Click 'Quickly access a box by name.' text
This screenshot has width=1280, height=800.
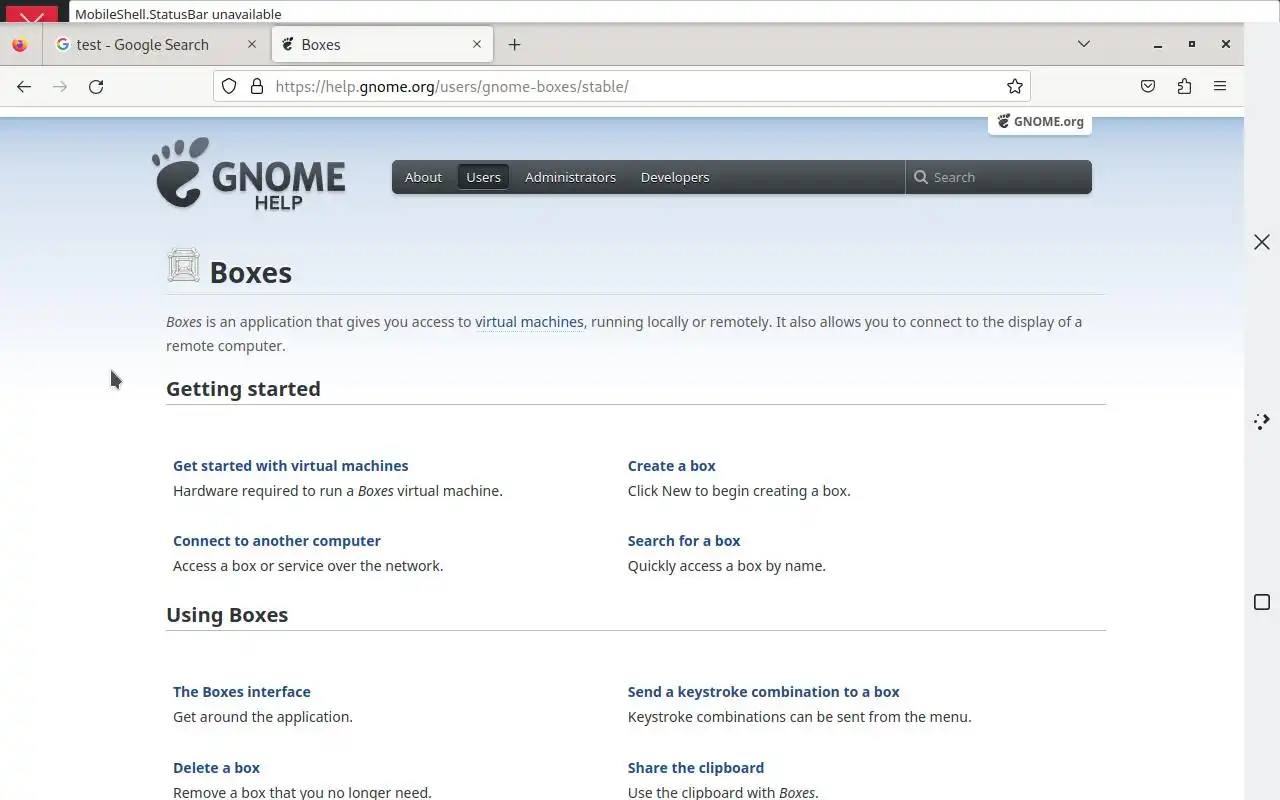pos(727,566)
